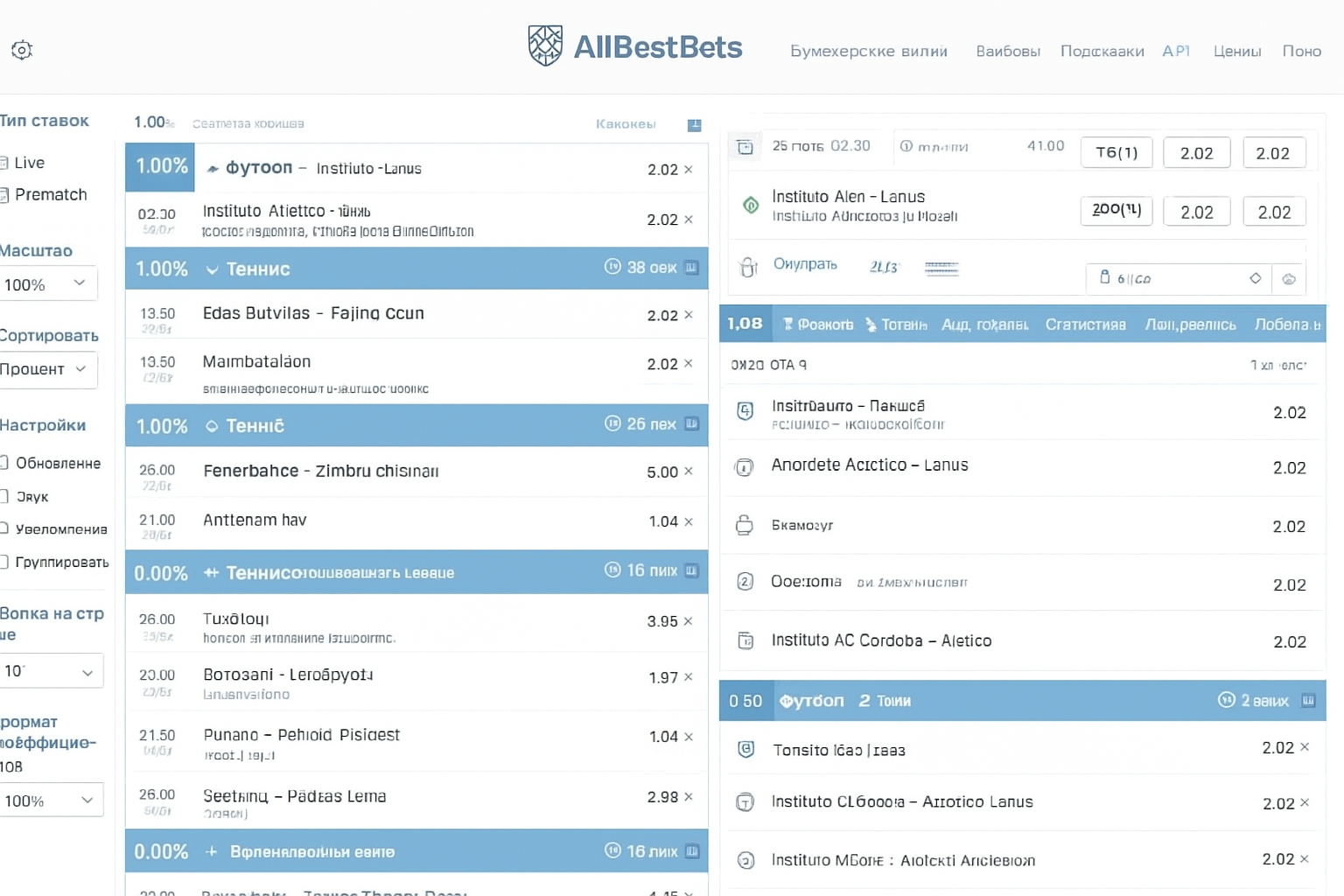The width and height of the screenshot is (1344, 896).
Task: Click the settings gear icon at top left
Action: (22, 50)
